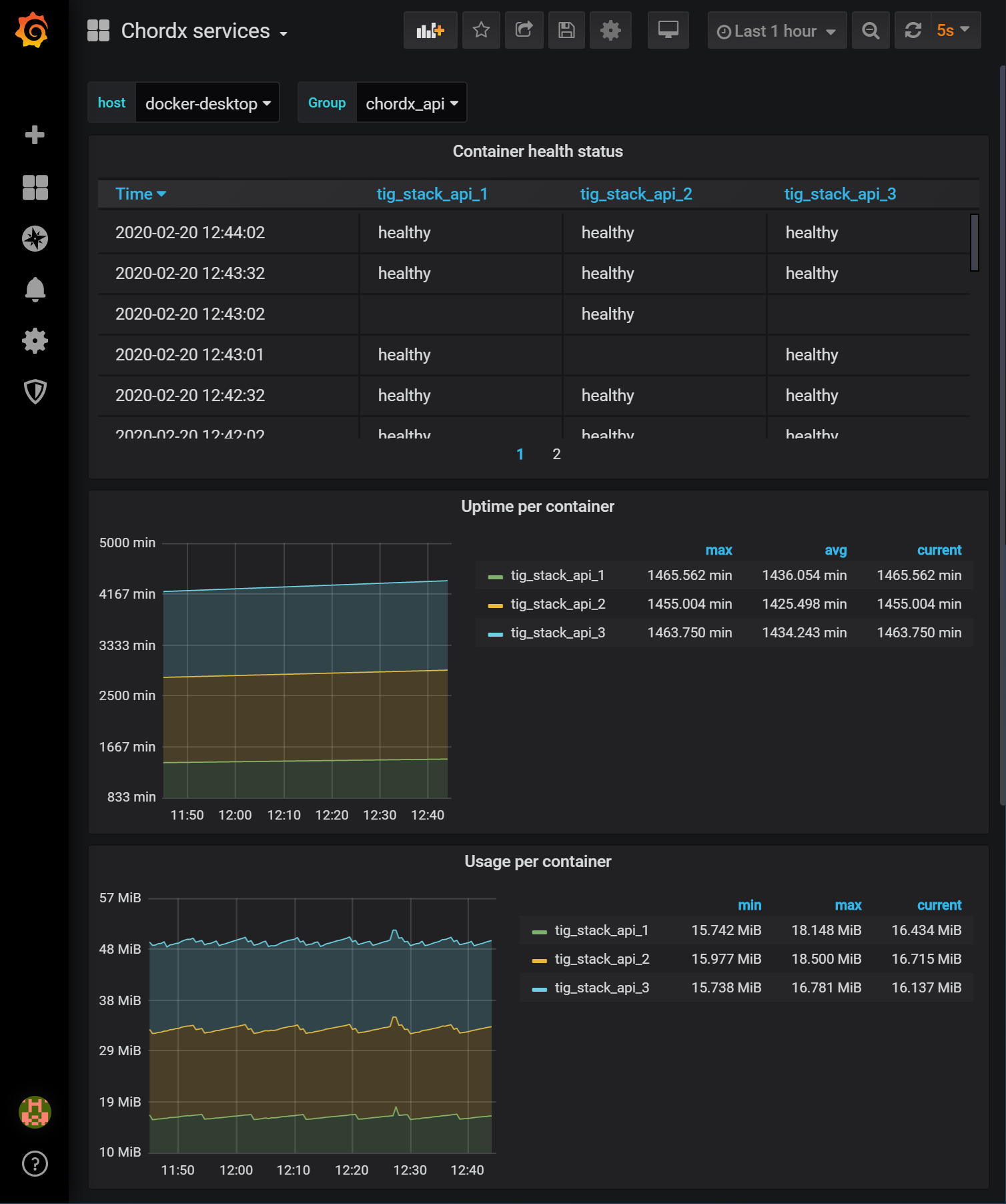Open the Chordx services dashboard picker
1006x1204 pixels.
[204, 31]
